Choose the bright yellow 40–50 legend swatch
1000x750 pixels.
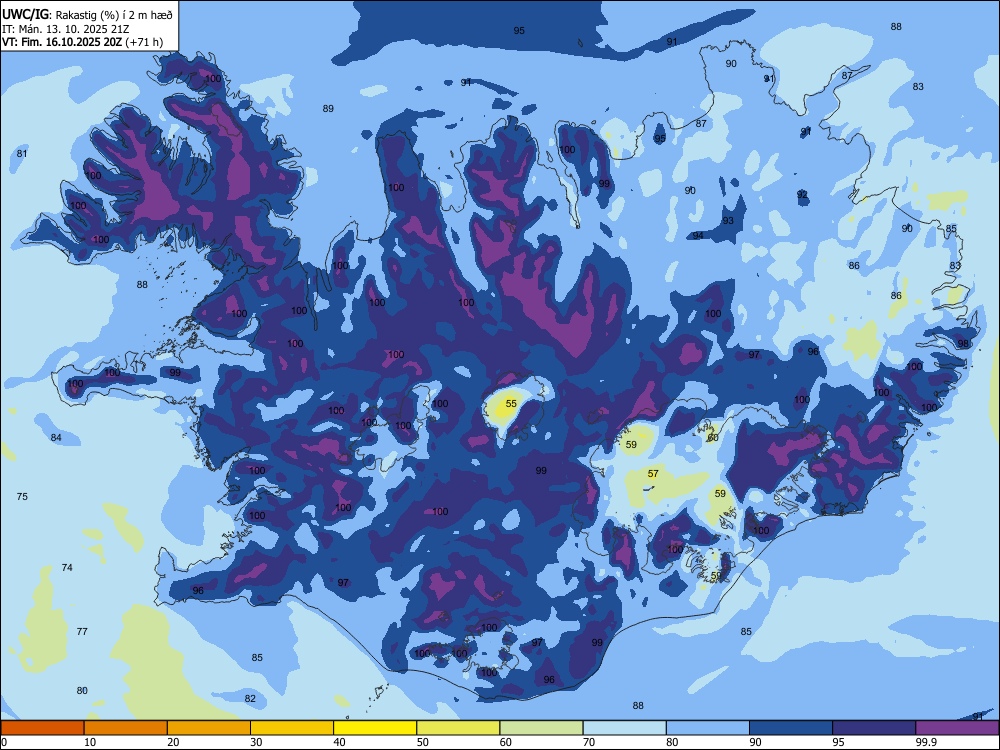pyautogui.click(x=375, y=728)
